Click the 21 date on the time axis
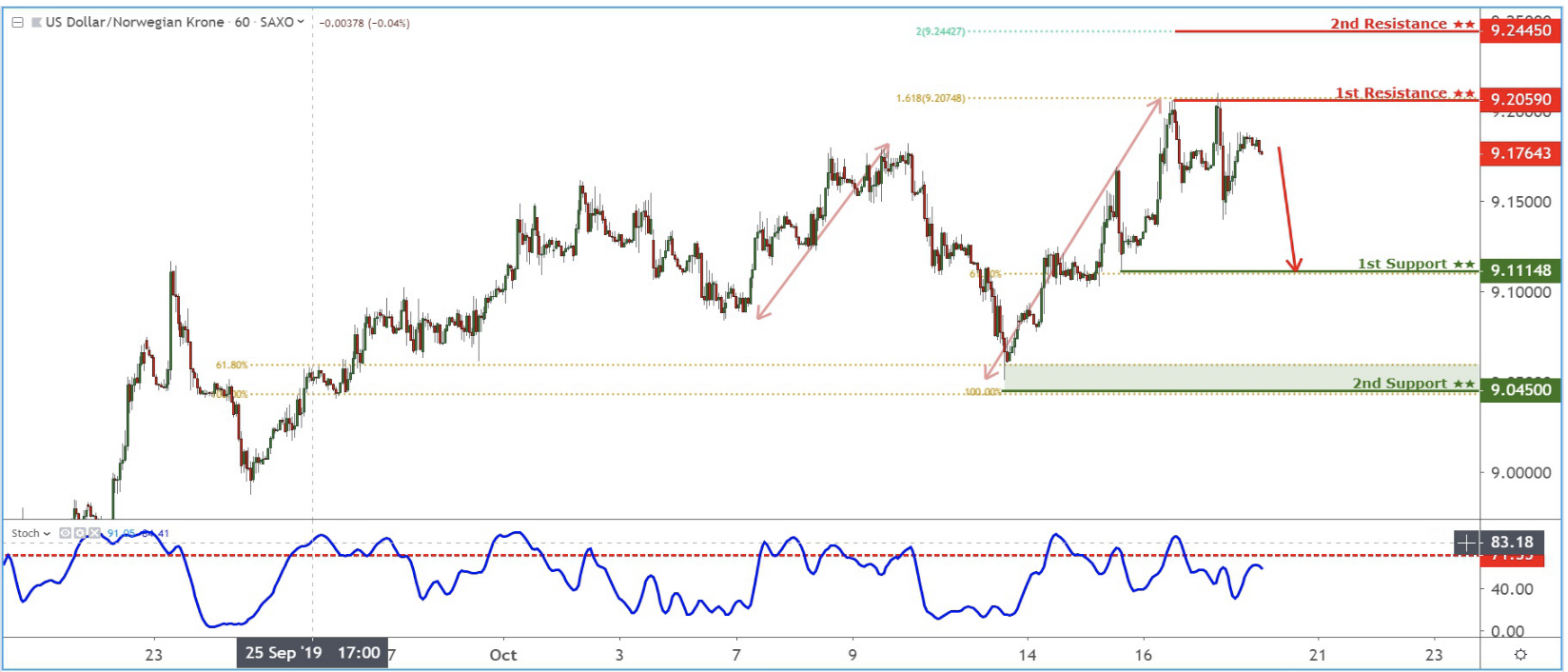 (x=1317, y=655)
